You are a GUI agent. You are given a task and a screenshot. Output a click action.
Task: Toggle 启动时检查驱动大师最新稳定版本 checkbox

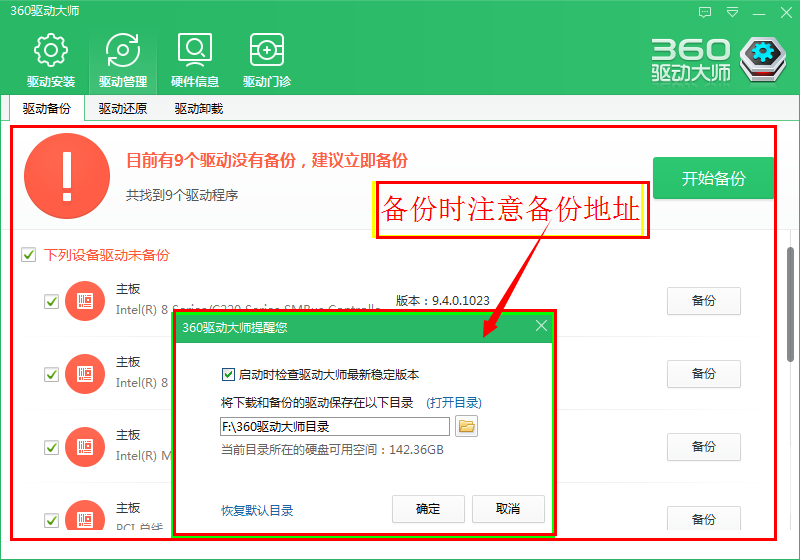pyautogui.click(x=228, y=374)
